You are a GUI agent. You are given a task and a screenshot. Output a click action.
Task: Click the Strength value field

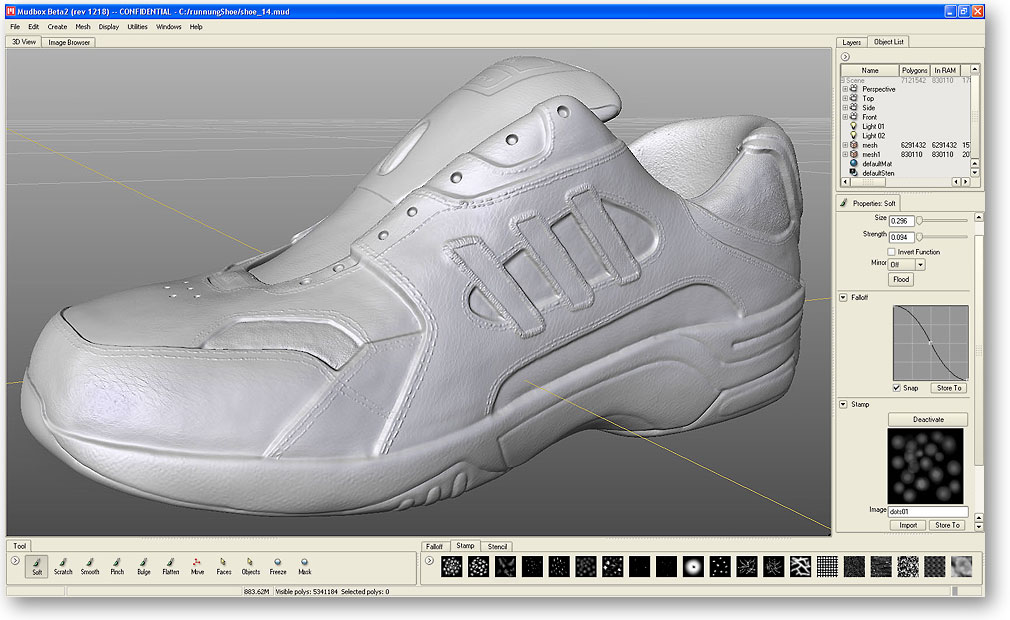[x=902, y=238]
